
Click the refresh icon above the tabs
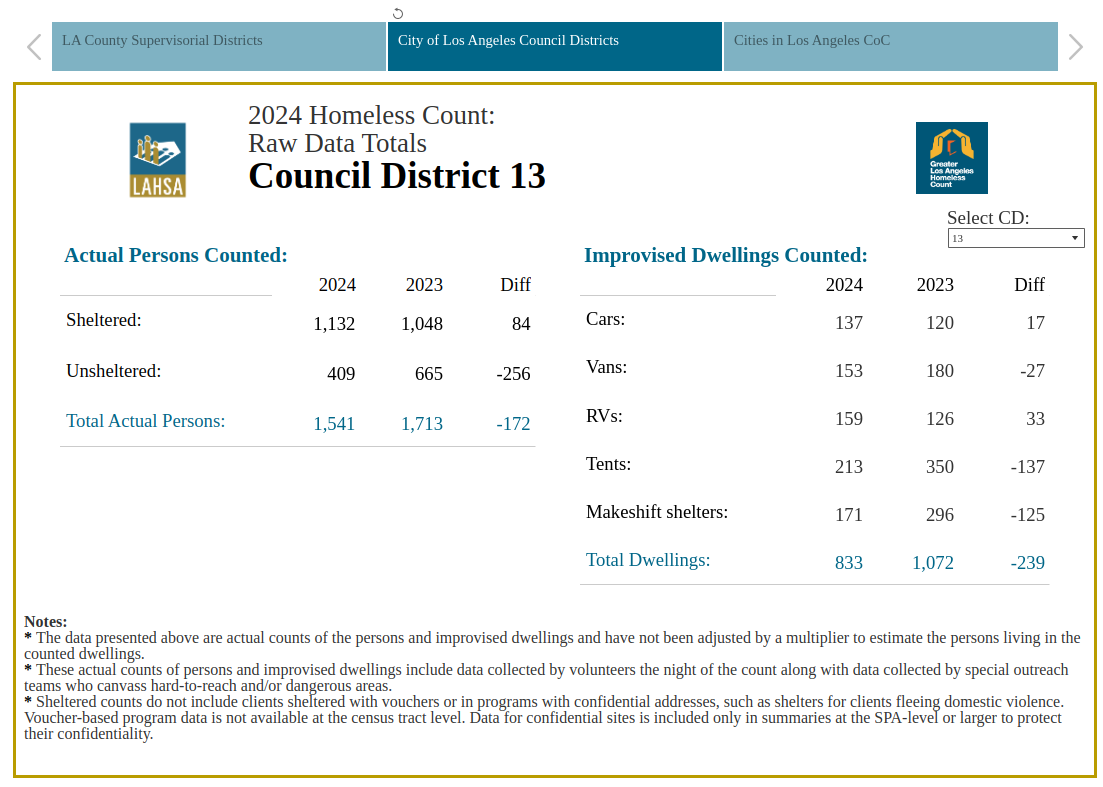[397, 12]
